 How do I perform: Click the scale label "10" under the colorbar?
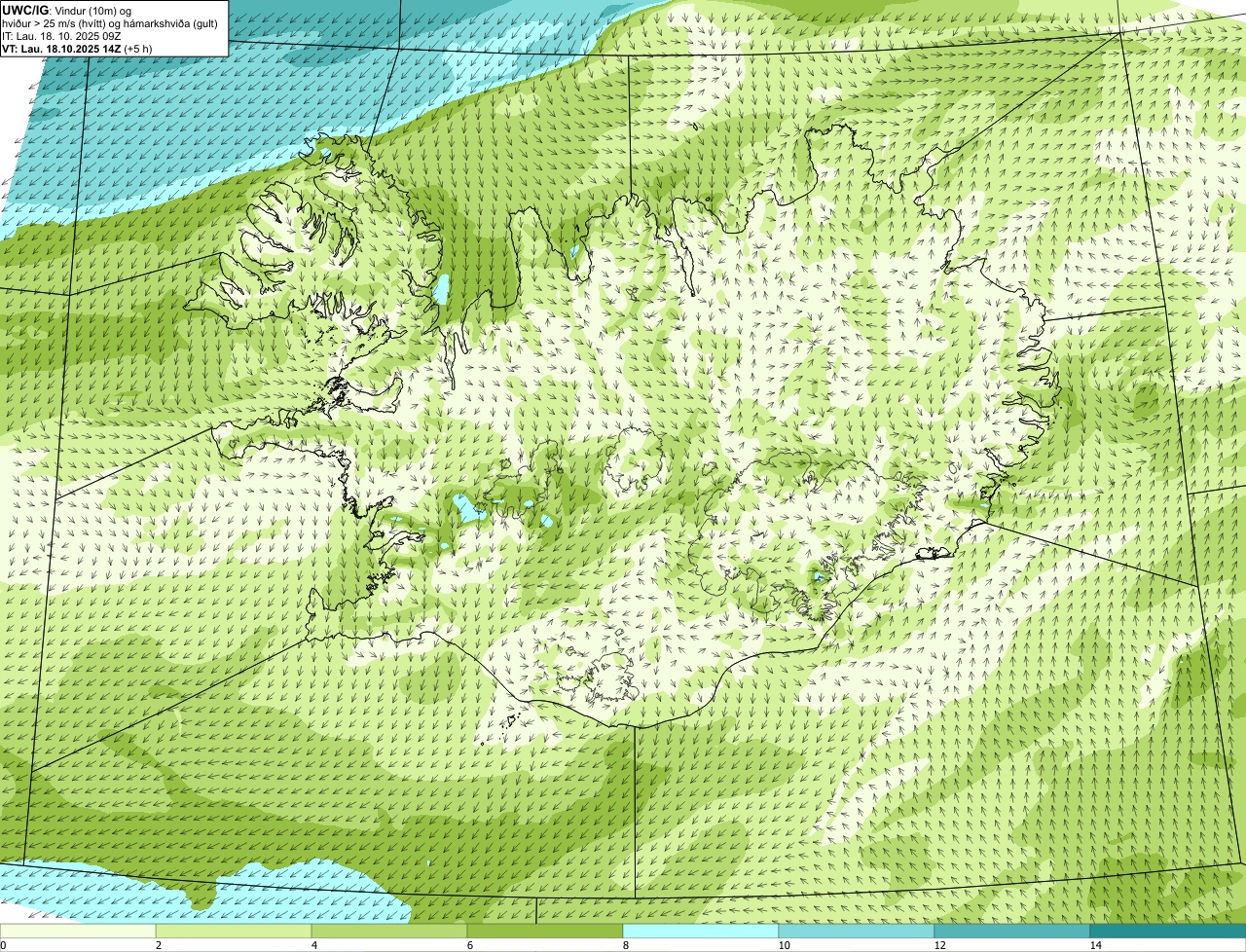click(x=785, y=945)
